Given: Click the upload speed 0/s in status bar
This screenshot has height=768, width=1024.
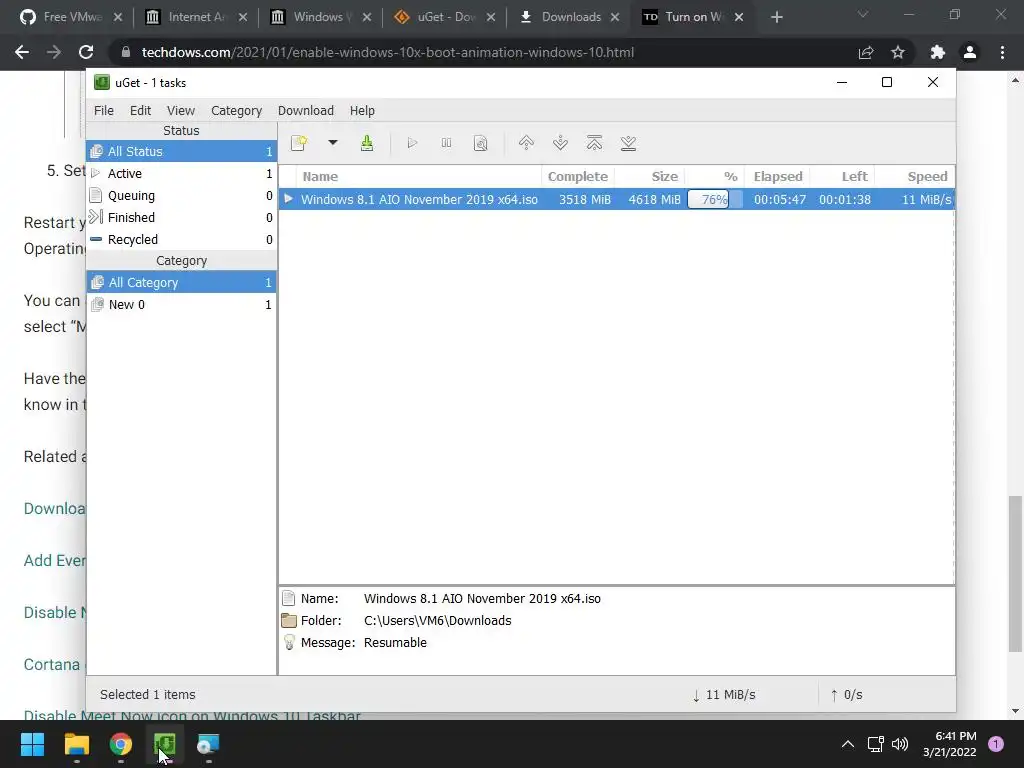Looking at the screenshot, I should 846,695.
